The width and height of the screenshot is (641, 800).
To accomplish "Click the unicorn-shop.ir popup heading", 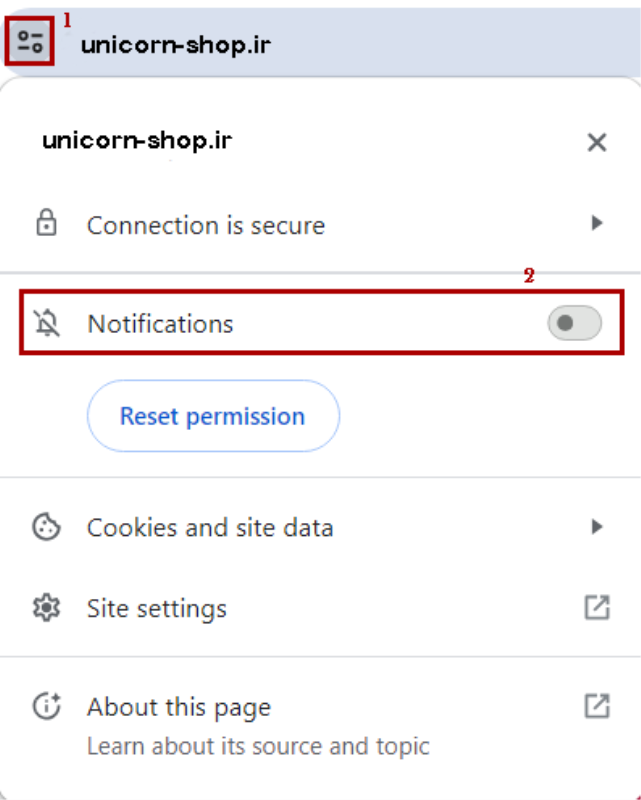I will click(137, 141).
